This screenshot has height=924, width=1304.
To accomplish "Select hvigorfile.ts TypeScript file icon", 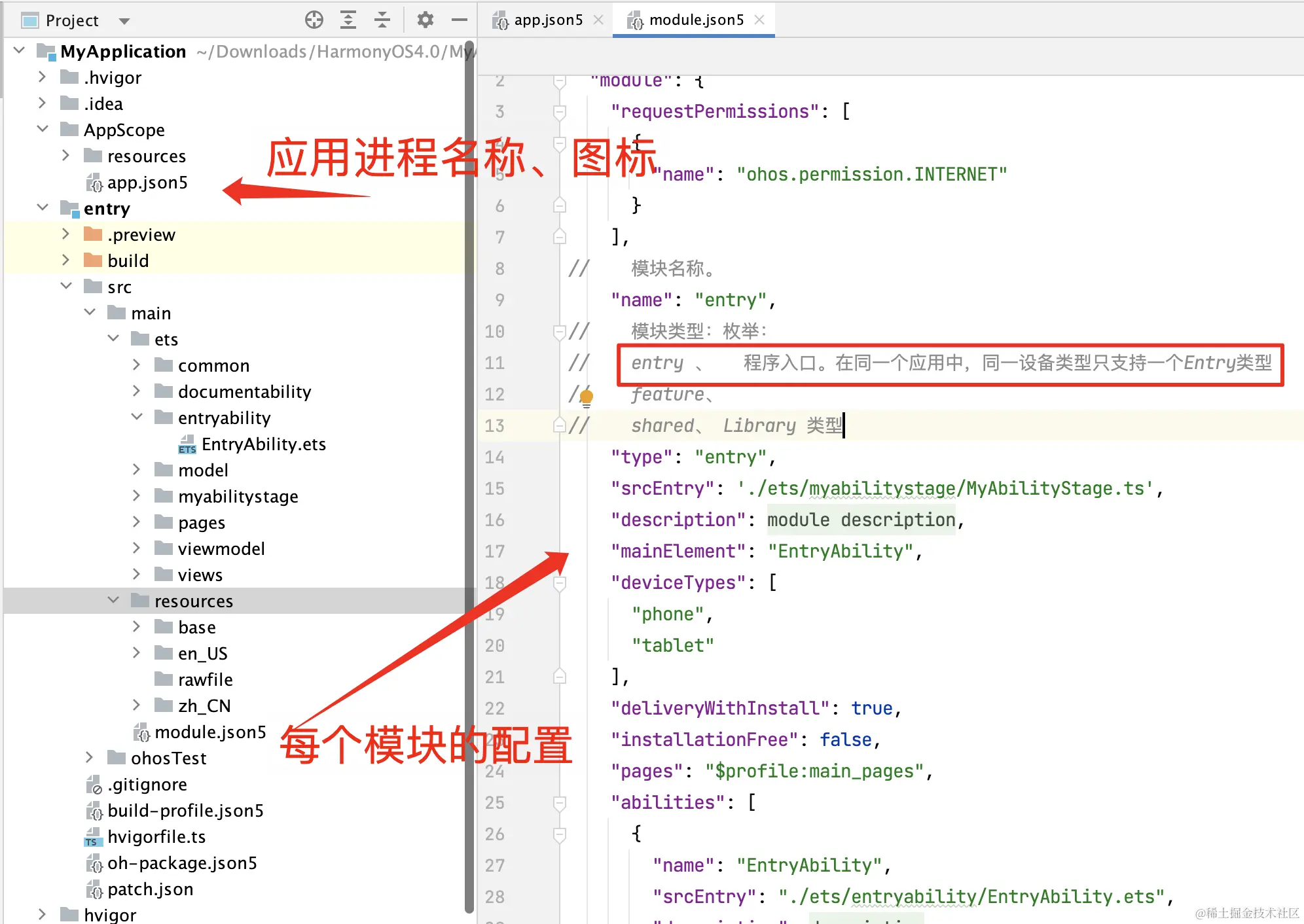I will click(94, 837).
